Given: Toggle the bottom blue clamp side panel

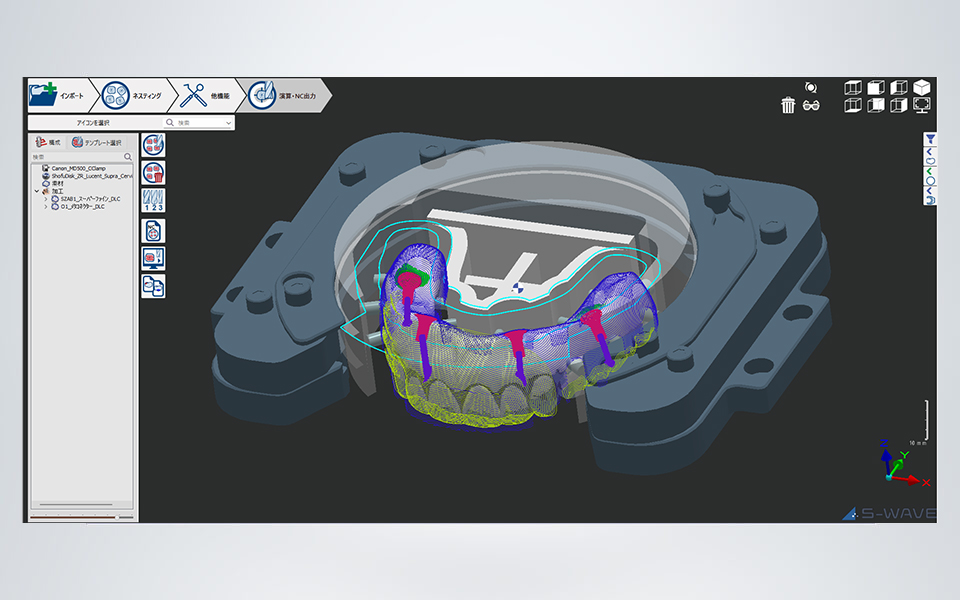Looking at the screenshot, I should [x=930, y=200].
